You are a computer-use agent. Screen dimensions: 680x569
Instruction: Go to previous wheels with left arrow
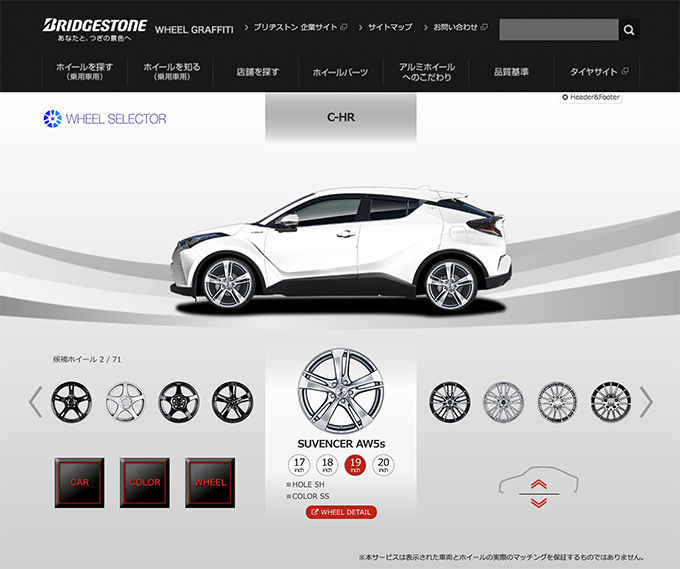pos(36,402)
